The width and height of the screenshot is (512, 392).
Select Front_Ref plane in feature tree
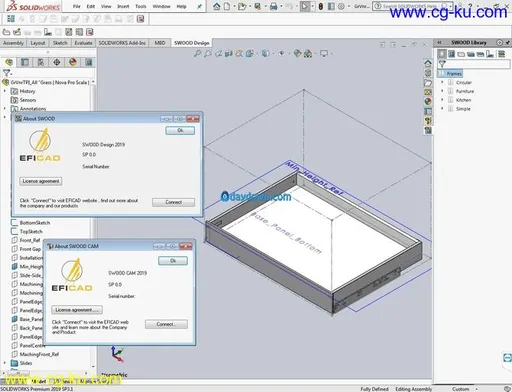[30, 240]
